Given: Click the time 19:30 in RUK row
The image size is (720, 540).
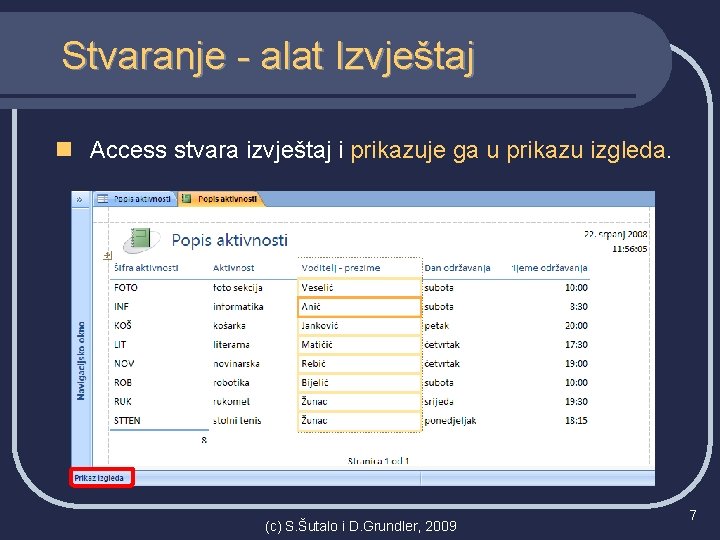Looking at the screenshot, I should (576, 402).
